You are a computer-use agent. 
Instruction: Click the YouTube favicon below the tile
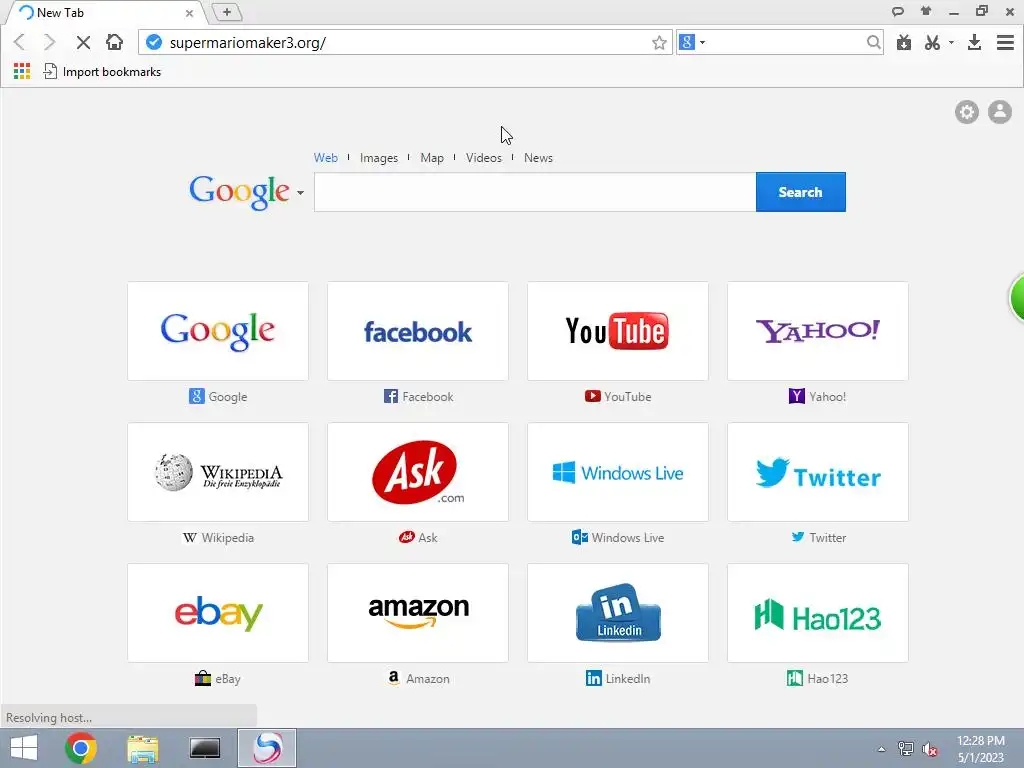coord(592,396)
